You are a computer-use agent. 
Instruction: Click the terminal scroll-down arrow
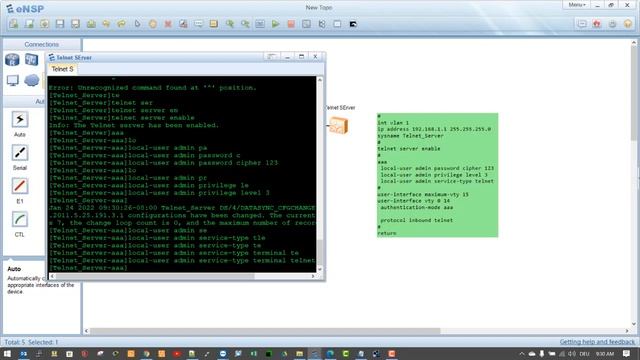click(320, 269)
